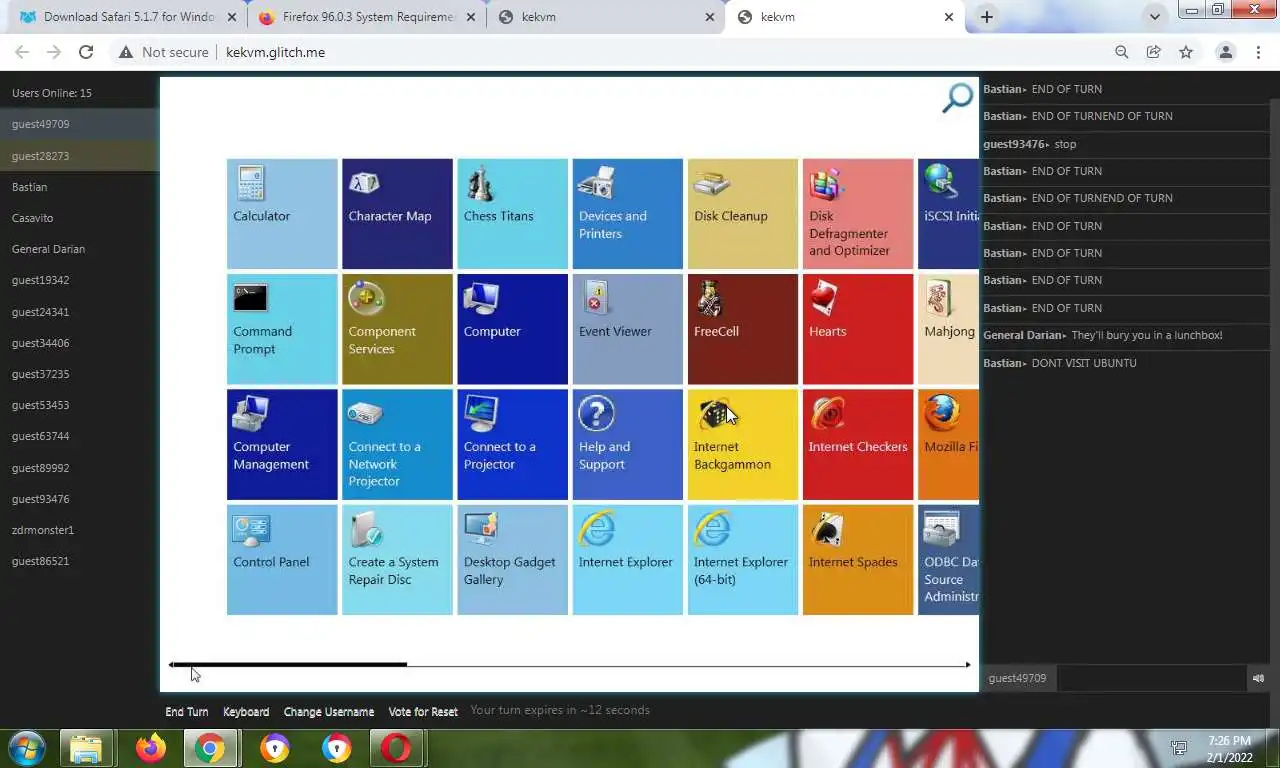Click the address bar URL kekvm.glitch.me
This screenshot has width=1280, height=768.
coord(275,52)
